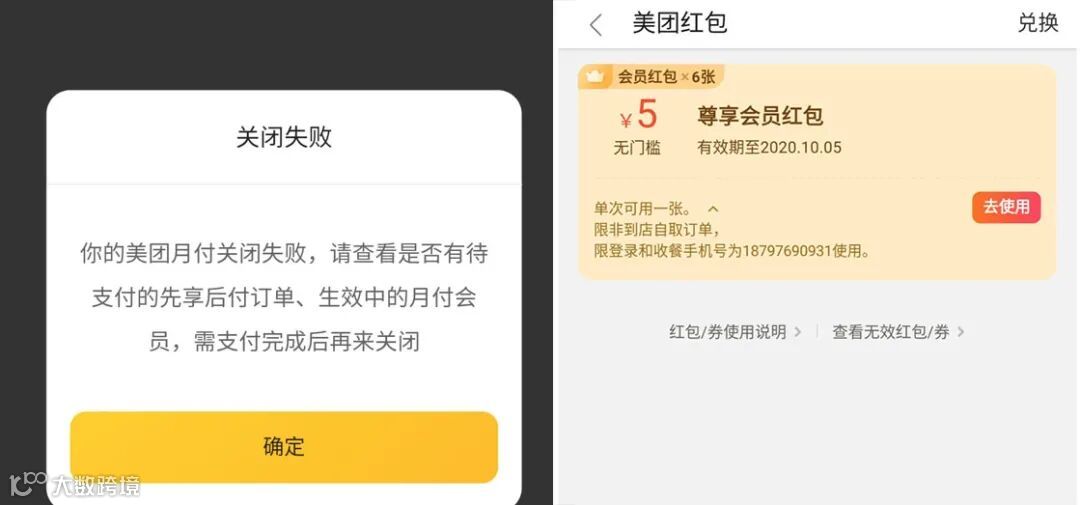Select the 会员红包 ×6张 tag
This screenshot has width=1080, height=505.
click(651, 76)
